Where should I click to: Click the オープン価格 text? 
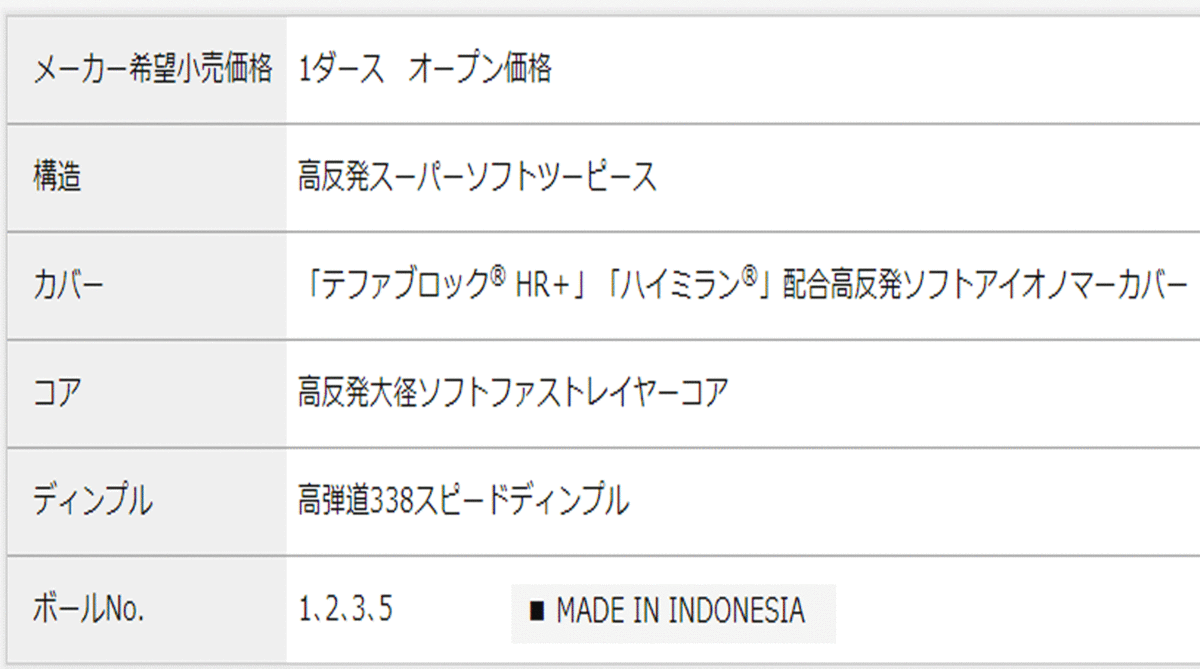click(x=480, y=70)
